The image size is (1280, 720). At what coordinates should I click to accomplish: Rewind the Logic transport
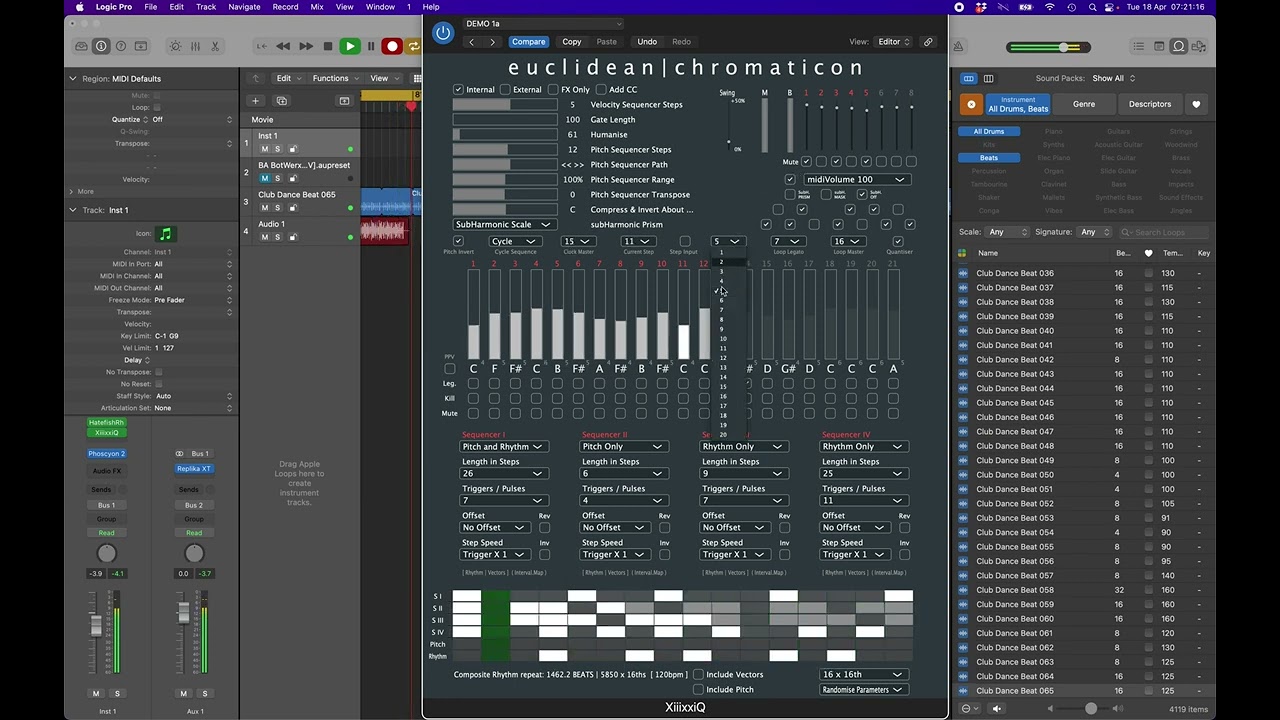283,46
